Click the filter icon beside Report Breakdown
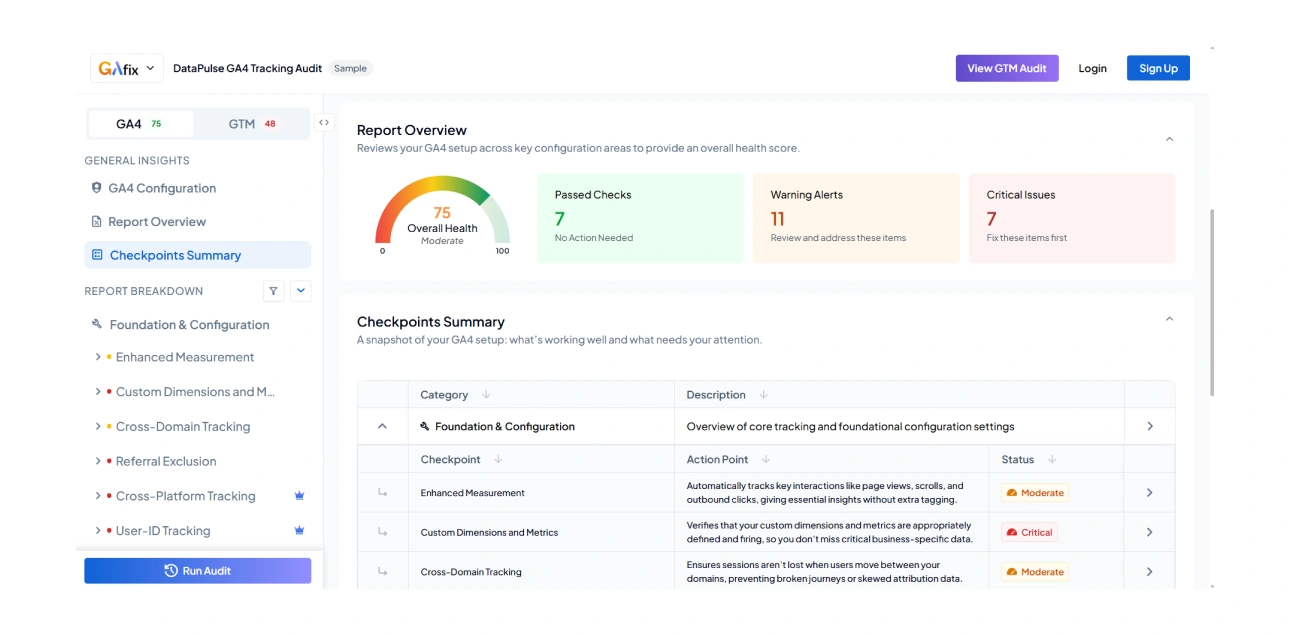The image size is (1290, 635). 273,291
